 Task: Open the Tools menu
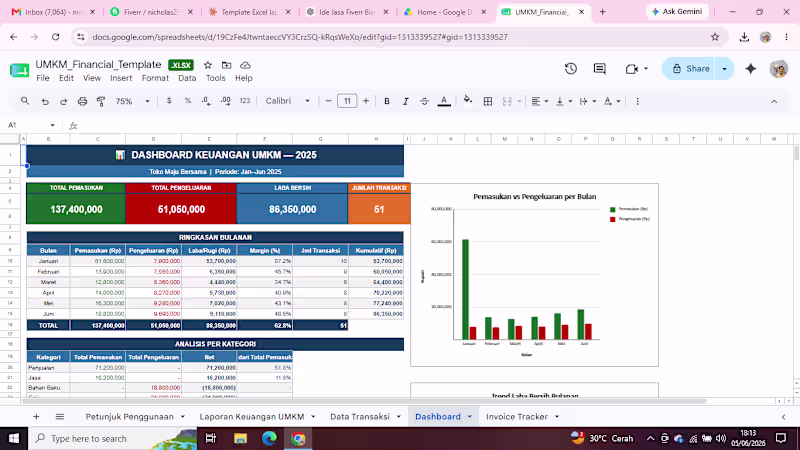coord(215,78)
